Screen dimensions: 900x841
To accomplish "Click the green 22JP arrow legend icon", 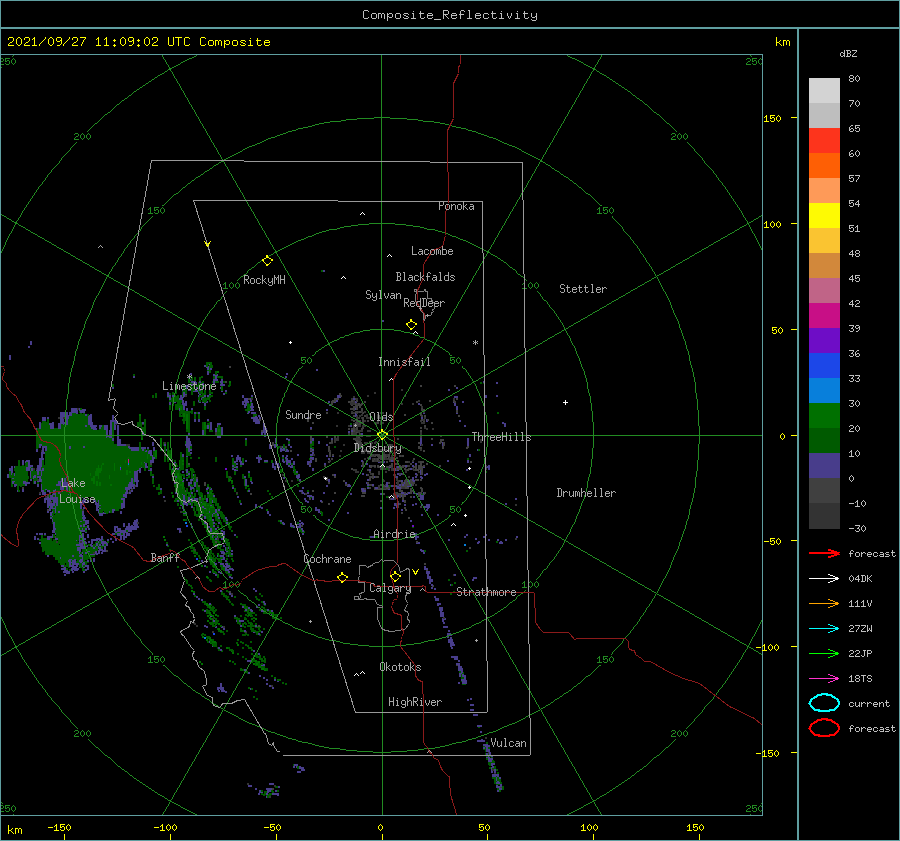I will [x=824, y=653].
